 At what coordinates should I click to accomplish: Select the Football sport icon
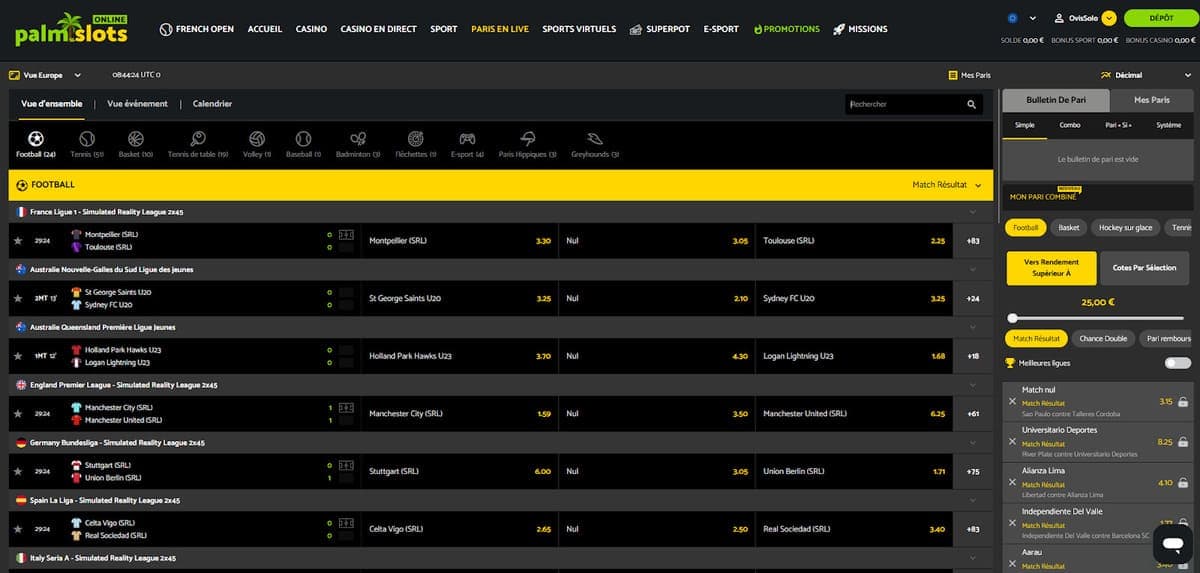[36, 139]
